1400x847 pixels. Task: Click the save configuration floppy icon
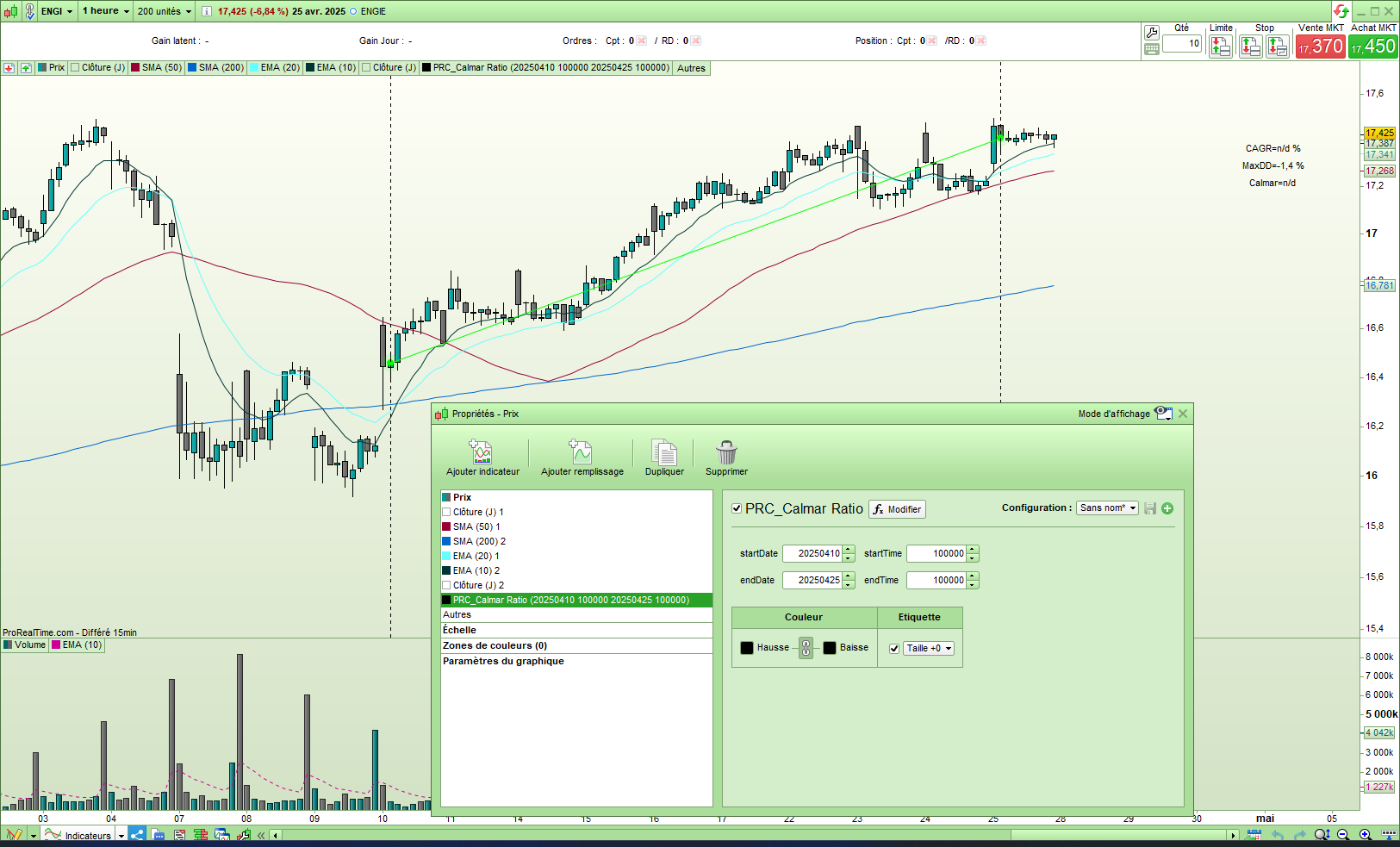[x=1150, y=508]
